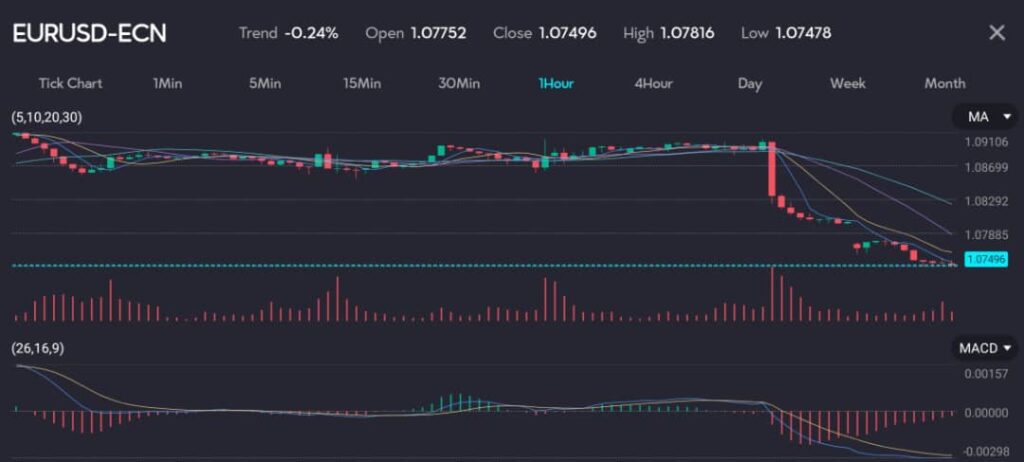View the Month chart tab
The width and height of the screenshot is (1024, 462).
(x=945, y=83)
